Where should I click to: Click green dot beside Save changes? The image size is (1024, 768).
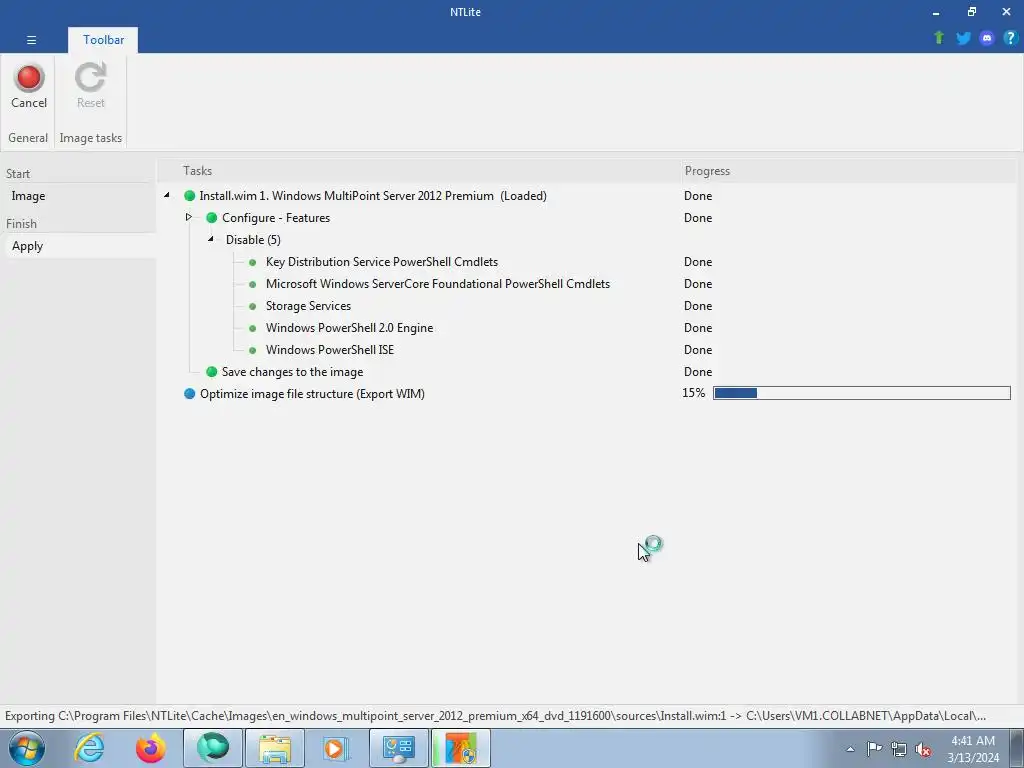pos(212,372)
